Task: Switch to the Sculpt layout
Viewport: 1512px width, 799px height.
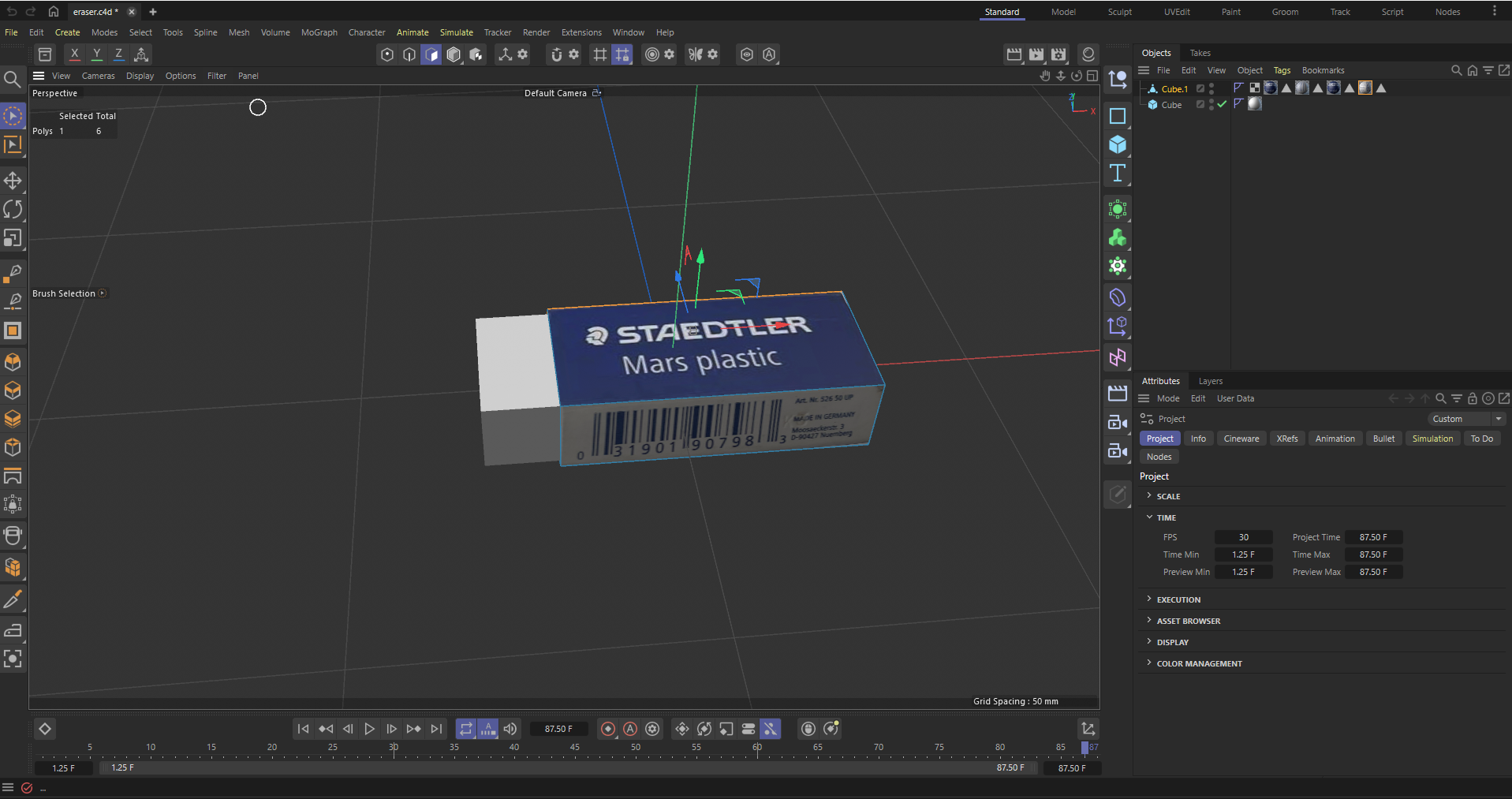Action: click(1119, 12)
